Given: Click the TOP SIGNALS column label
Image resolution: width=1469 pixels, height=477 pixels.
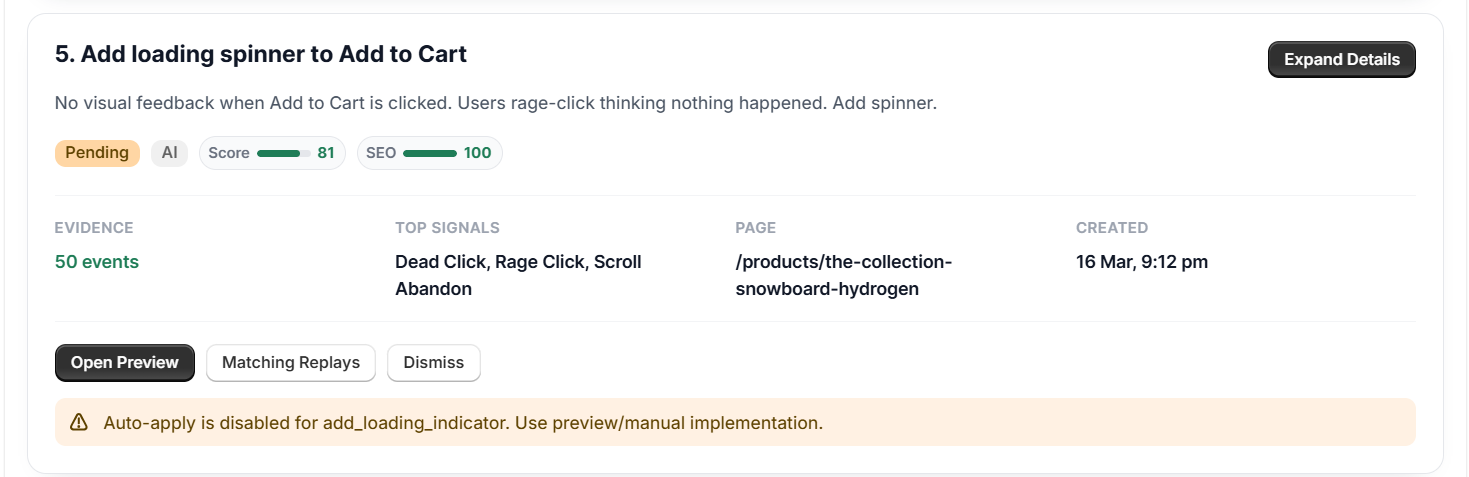Looking at the screenshot, I should (447, 228).
